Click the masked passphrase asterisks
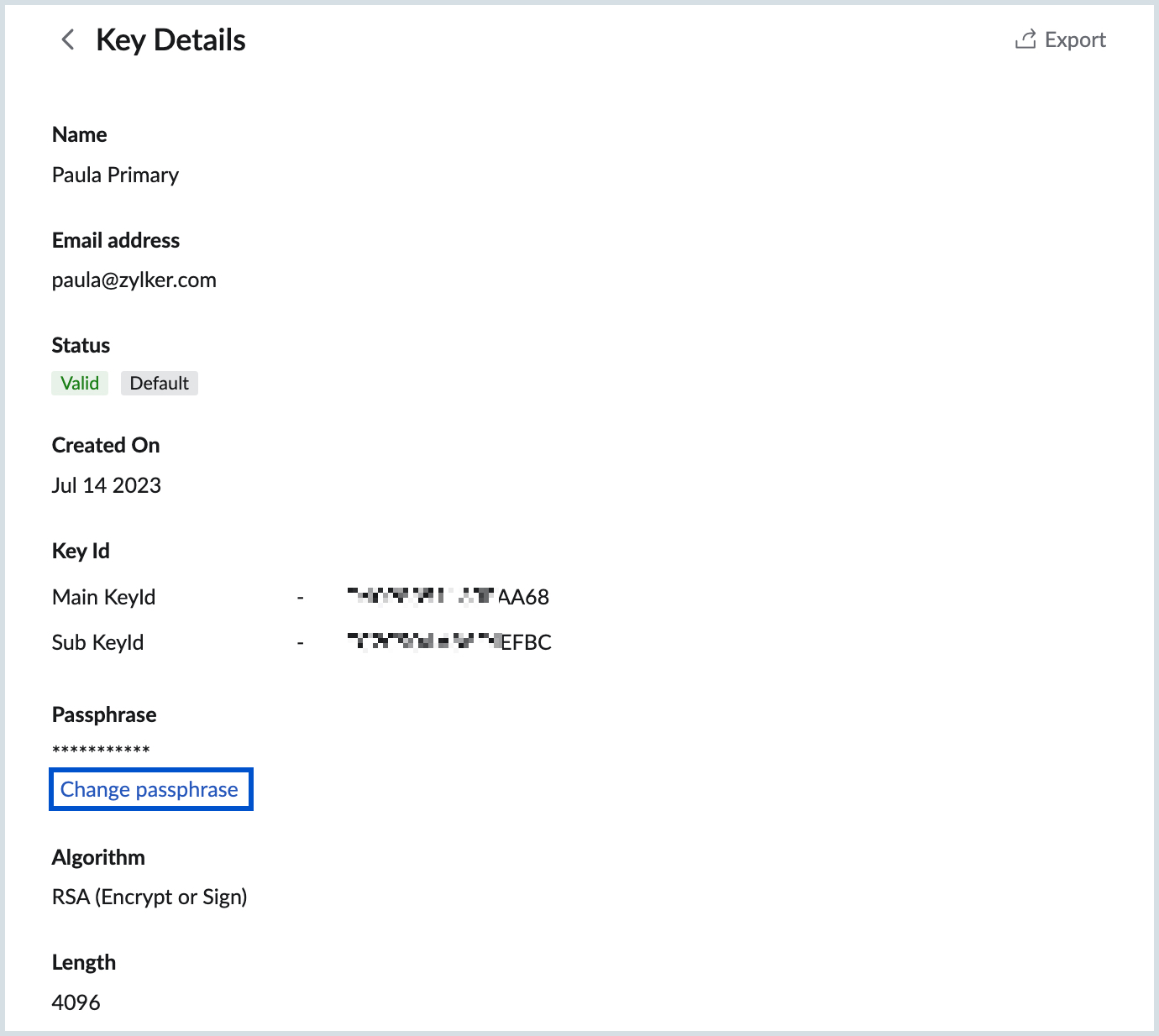1159x1036 pixels. coord(101,749)
